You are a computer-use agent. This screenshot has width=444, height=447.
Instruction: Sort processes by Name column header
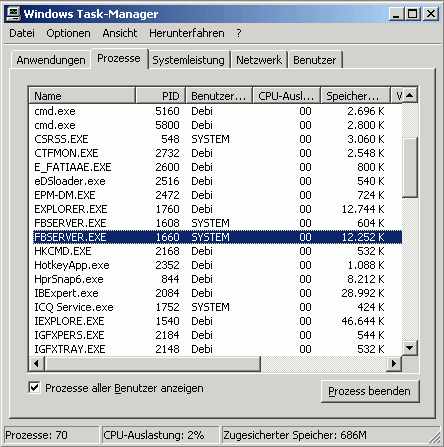(82, 96)
